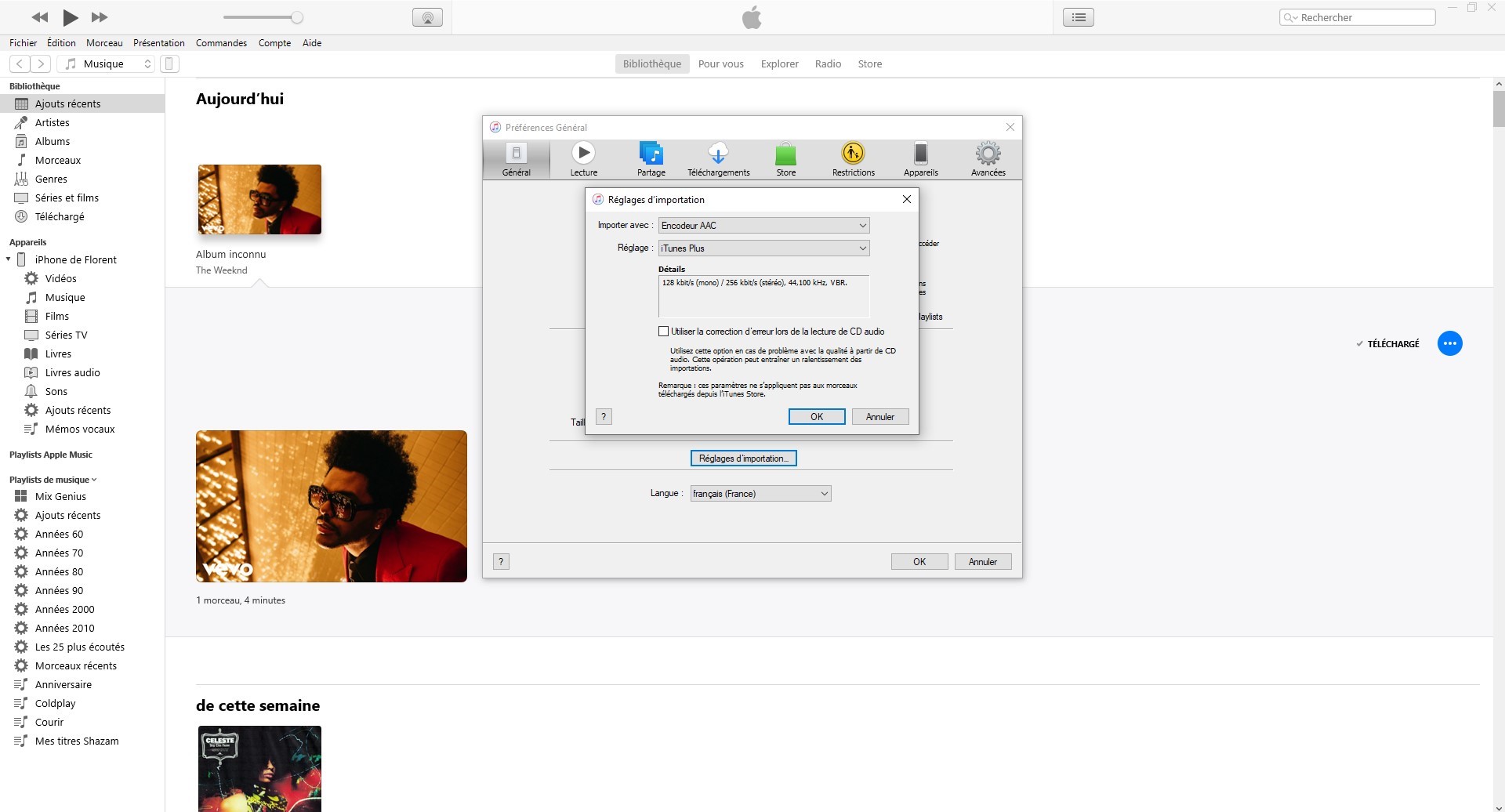Open the Lecture preferences tab
1505x812 pixels.
coord(583,159)
